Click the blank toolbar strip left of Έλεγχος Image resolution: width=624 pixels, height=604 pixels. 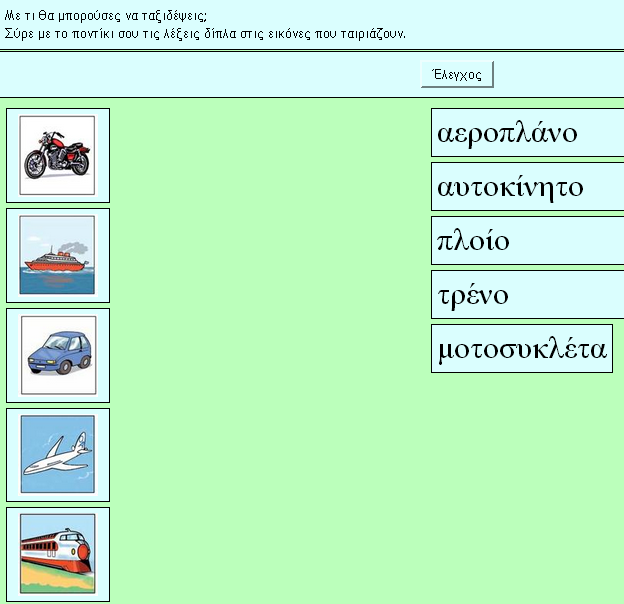pos(200,74)
